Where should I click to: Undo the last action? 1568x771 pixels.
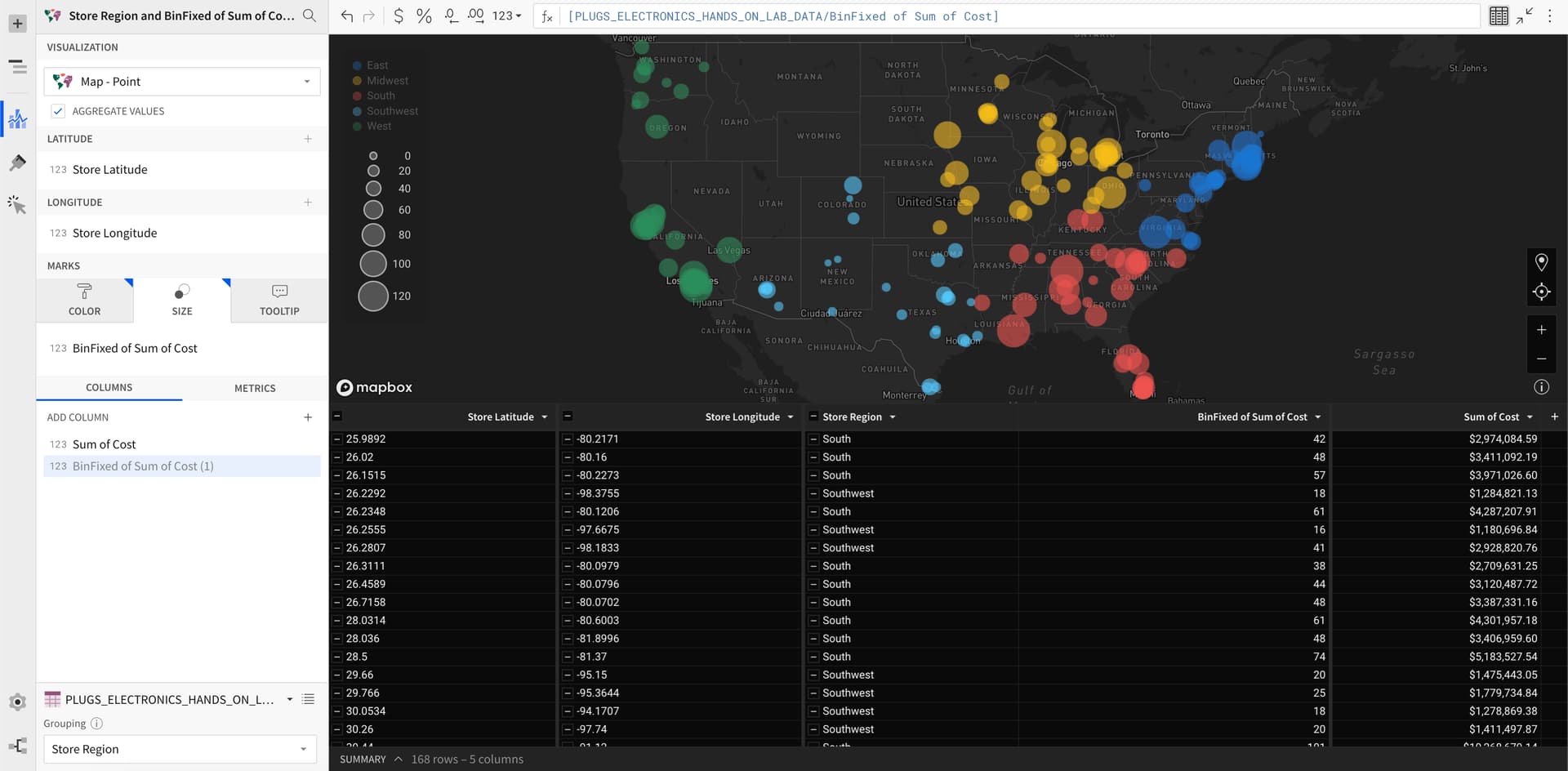coord(346,15)
